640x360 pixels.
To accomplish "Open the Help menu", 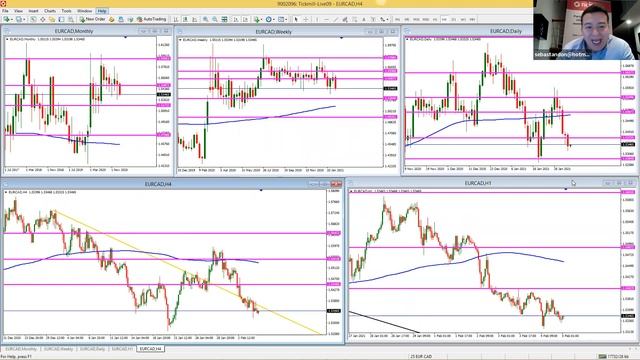I will tap(102, 11).
